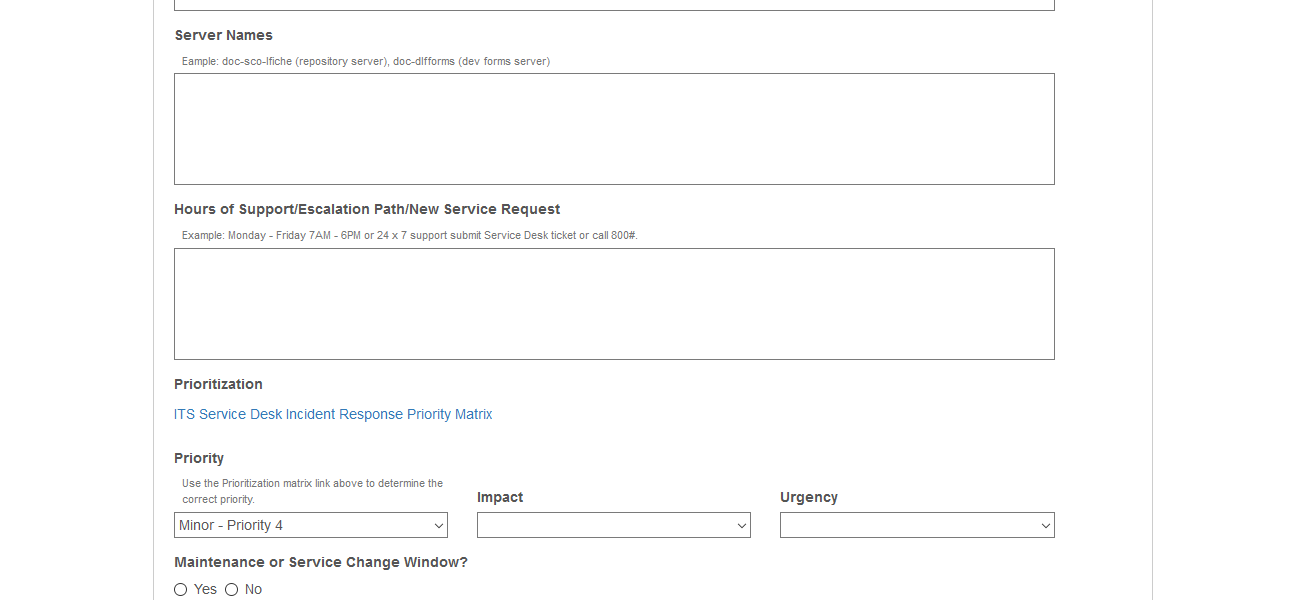Click the "Prioritization" section heading
This screenshot has height=600, width=1293.
(218, 384)
